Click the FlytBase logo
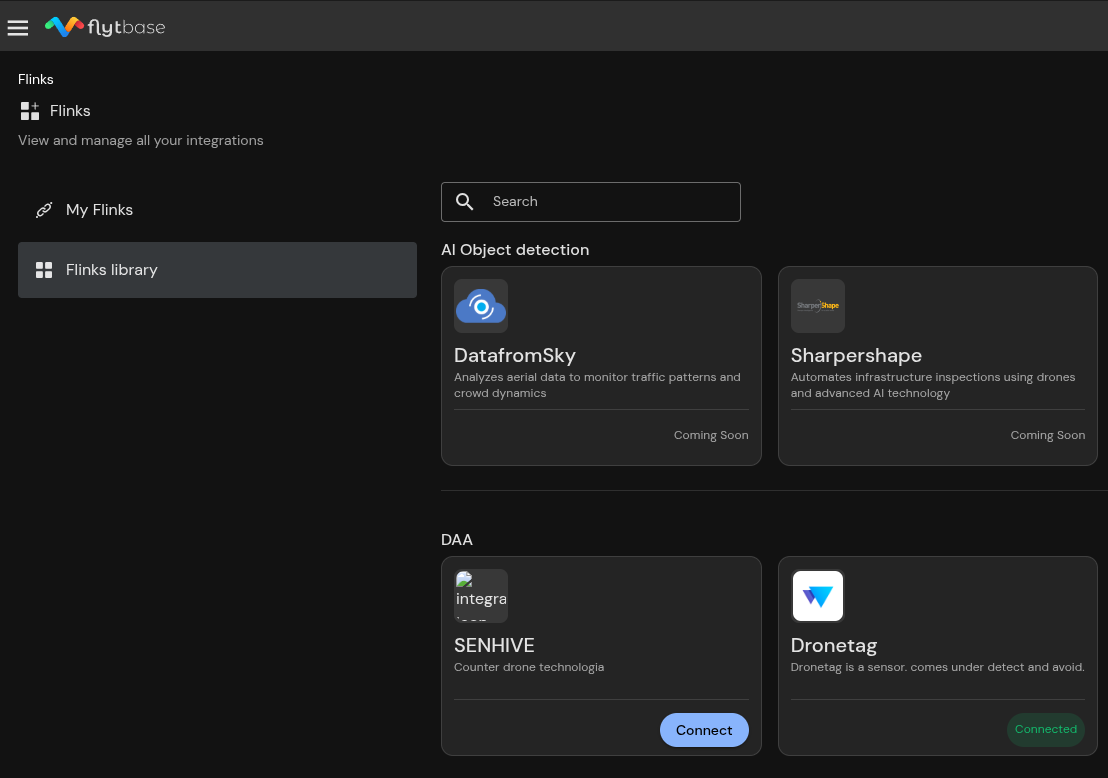 tap(105, 27)
